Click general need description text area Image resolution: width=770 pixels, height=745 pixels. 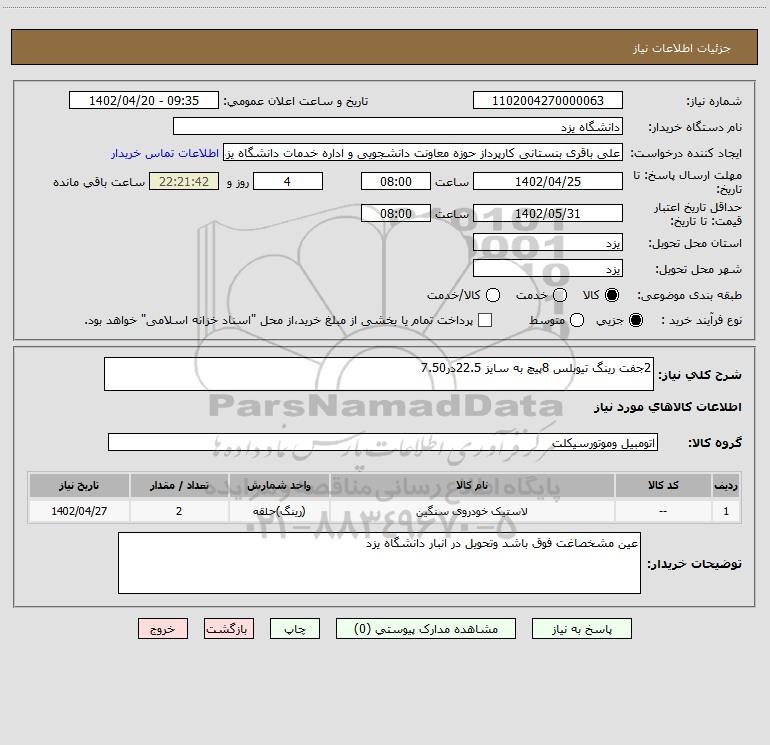click(379, 374)
